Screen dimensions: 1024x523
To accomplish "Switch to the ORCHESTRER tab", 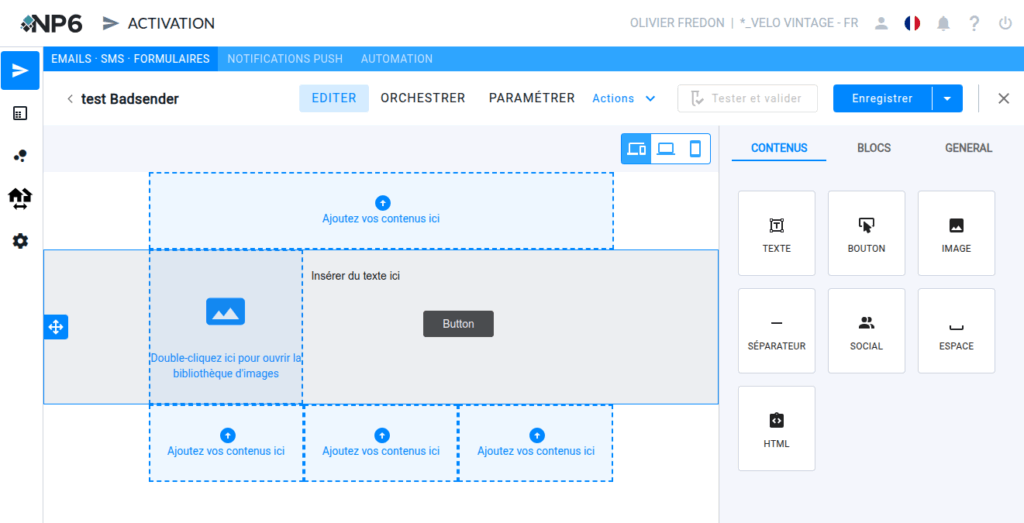I will 423,99.
